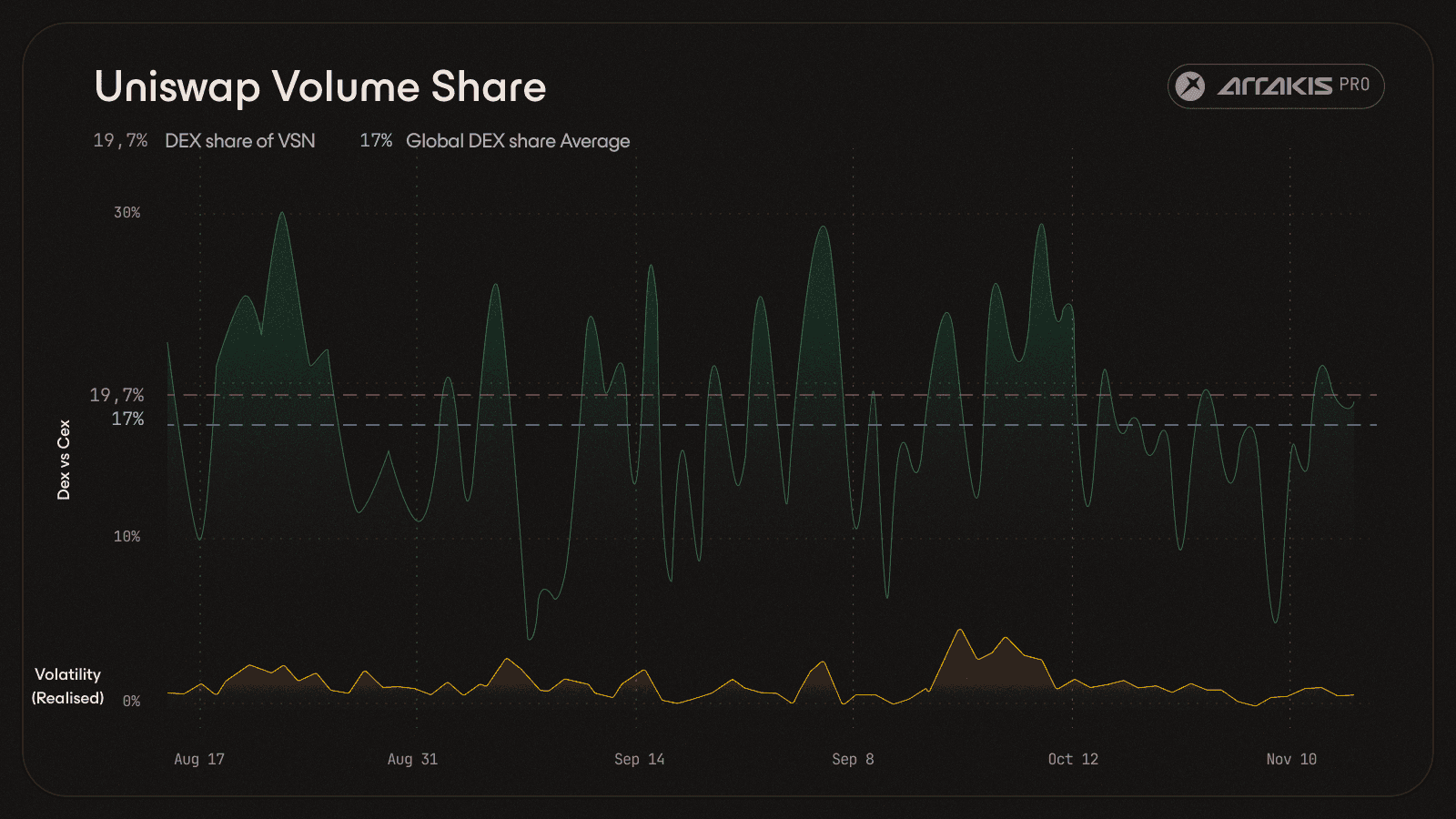The width and height of the screenshot is (1456, 819).
Task: Click the 0% volatility axis label
Action: 132,701
